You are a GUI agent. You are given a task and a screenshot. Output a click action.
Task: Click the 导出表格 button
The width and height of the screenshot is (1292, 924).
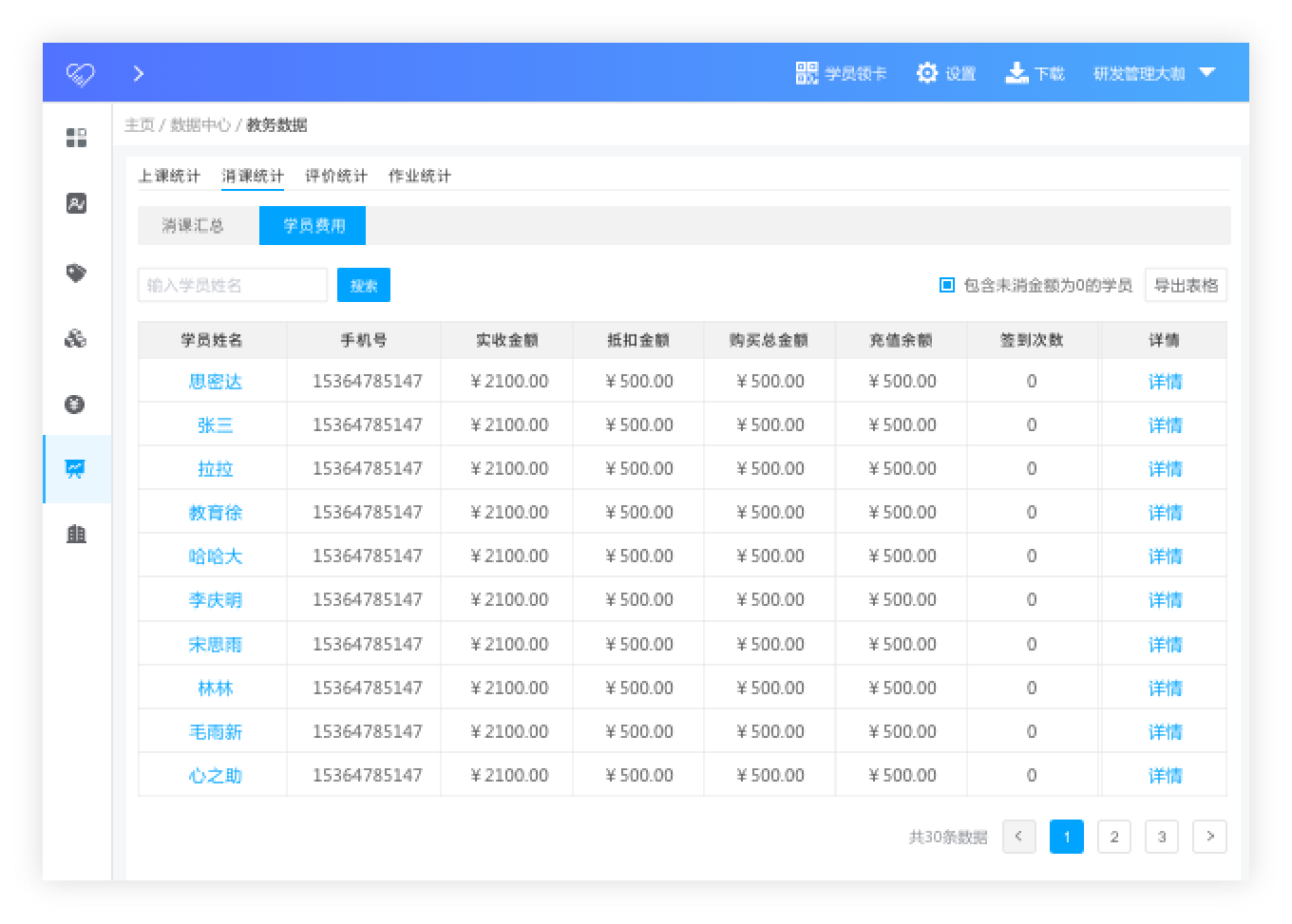pyautogui.click(x=1186, y=285)
